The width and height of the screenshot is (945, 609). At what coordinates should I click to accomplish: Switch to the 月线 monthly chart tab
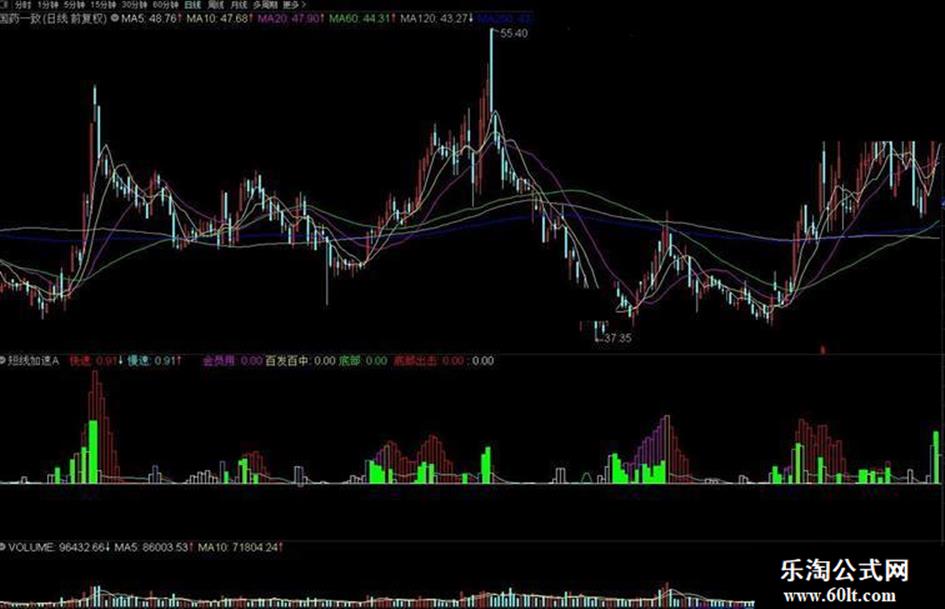tap(239, 5)
